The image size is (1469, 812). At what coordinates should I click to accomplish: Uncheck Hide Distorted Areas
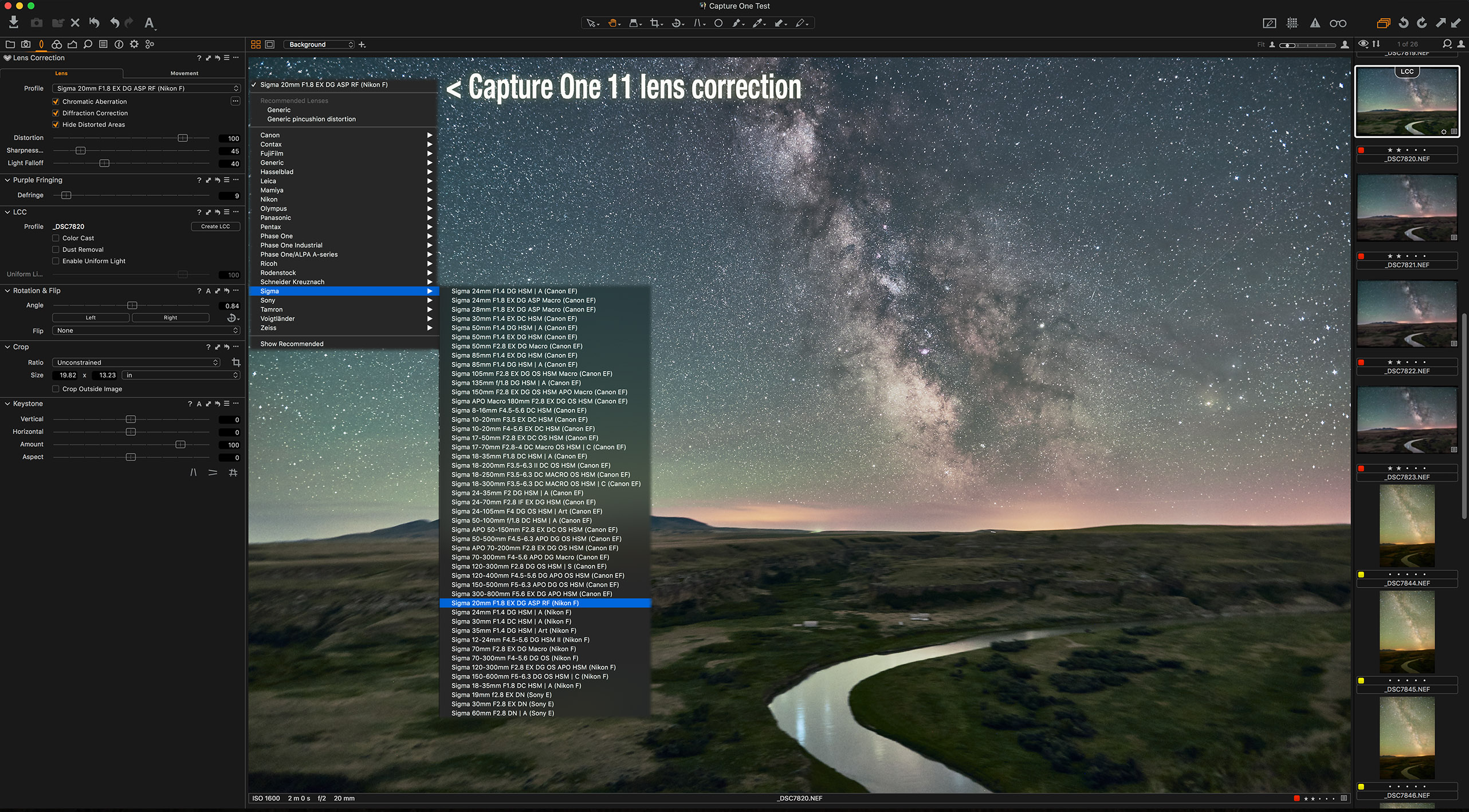(56, 124)
